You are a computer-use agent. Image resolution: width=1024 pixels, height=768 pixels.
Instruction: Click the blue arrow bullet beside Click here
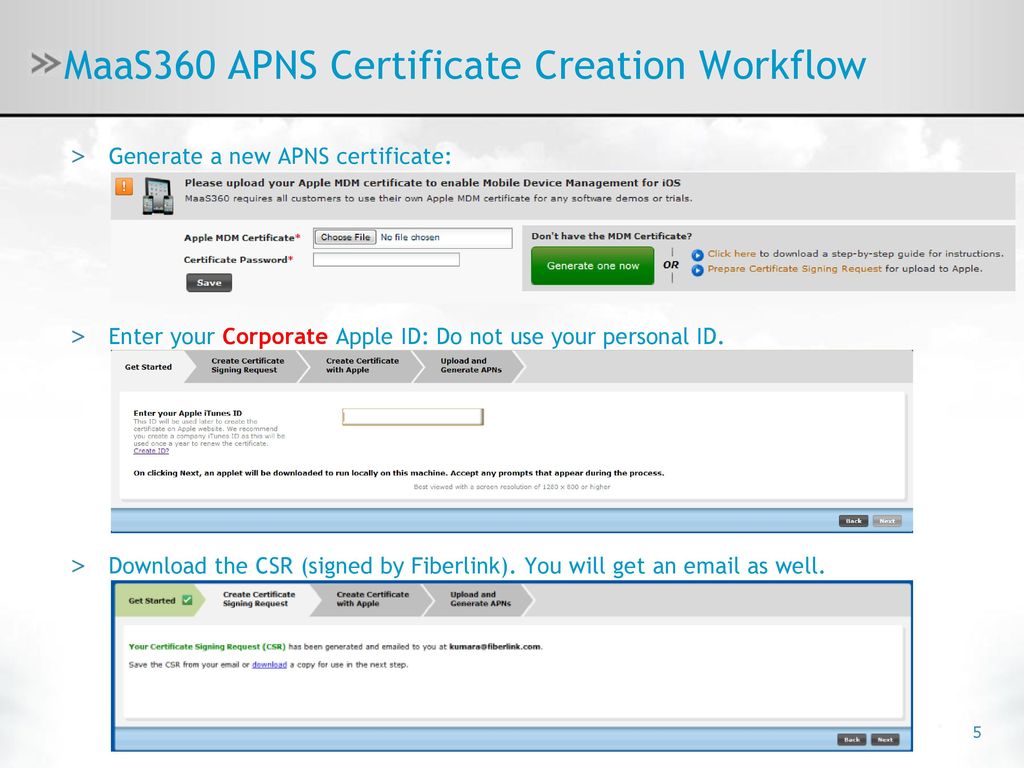point(697,255)
